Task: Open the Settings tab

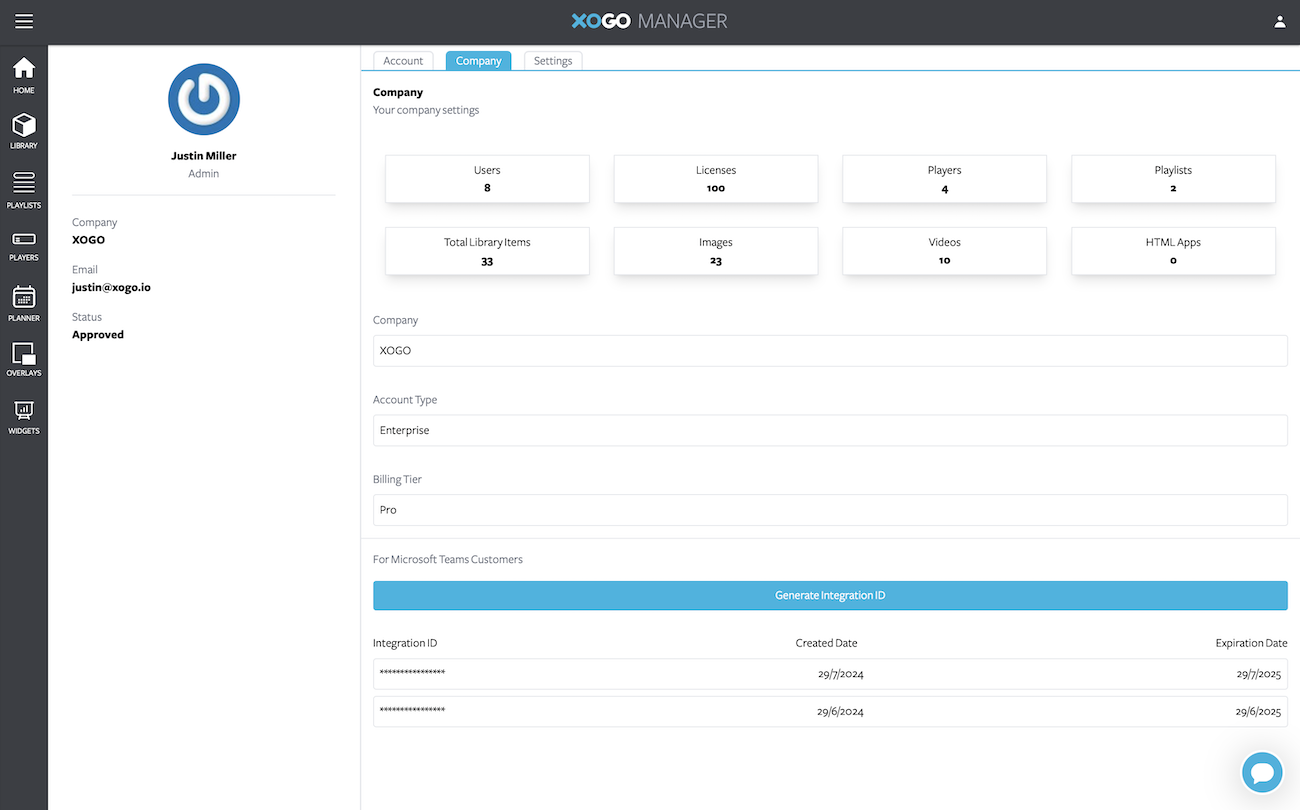Action: tap(552, 60)
